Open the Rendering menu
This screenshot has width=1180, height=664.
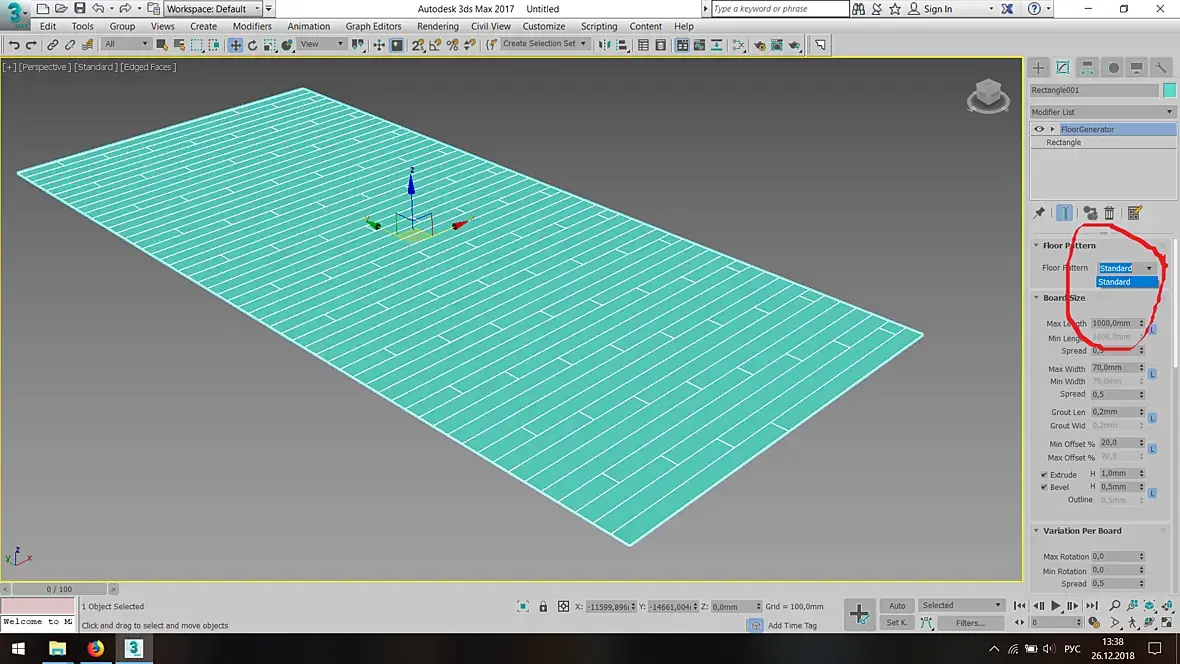[437, 26]
